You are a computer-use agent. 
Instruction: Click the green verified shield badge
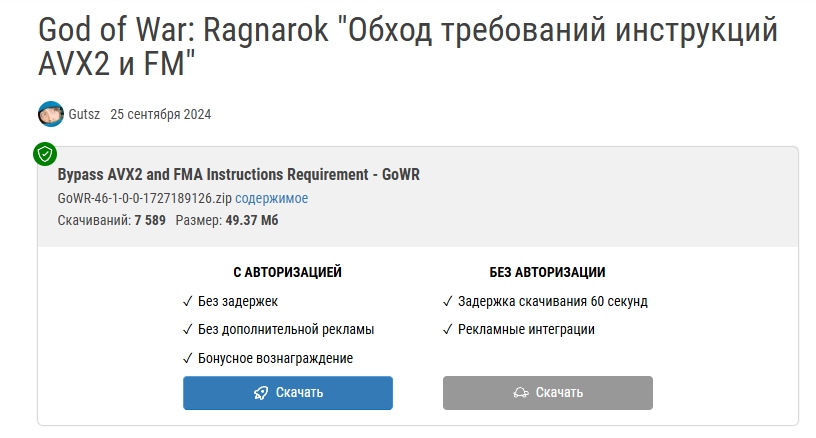(x=45, y=154)
